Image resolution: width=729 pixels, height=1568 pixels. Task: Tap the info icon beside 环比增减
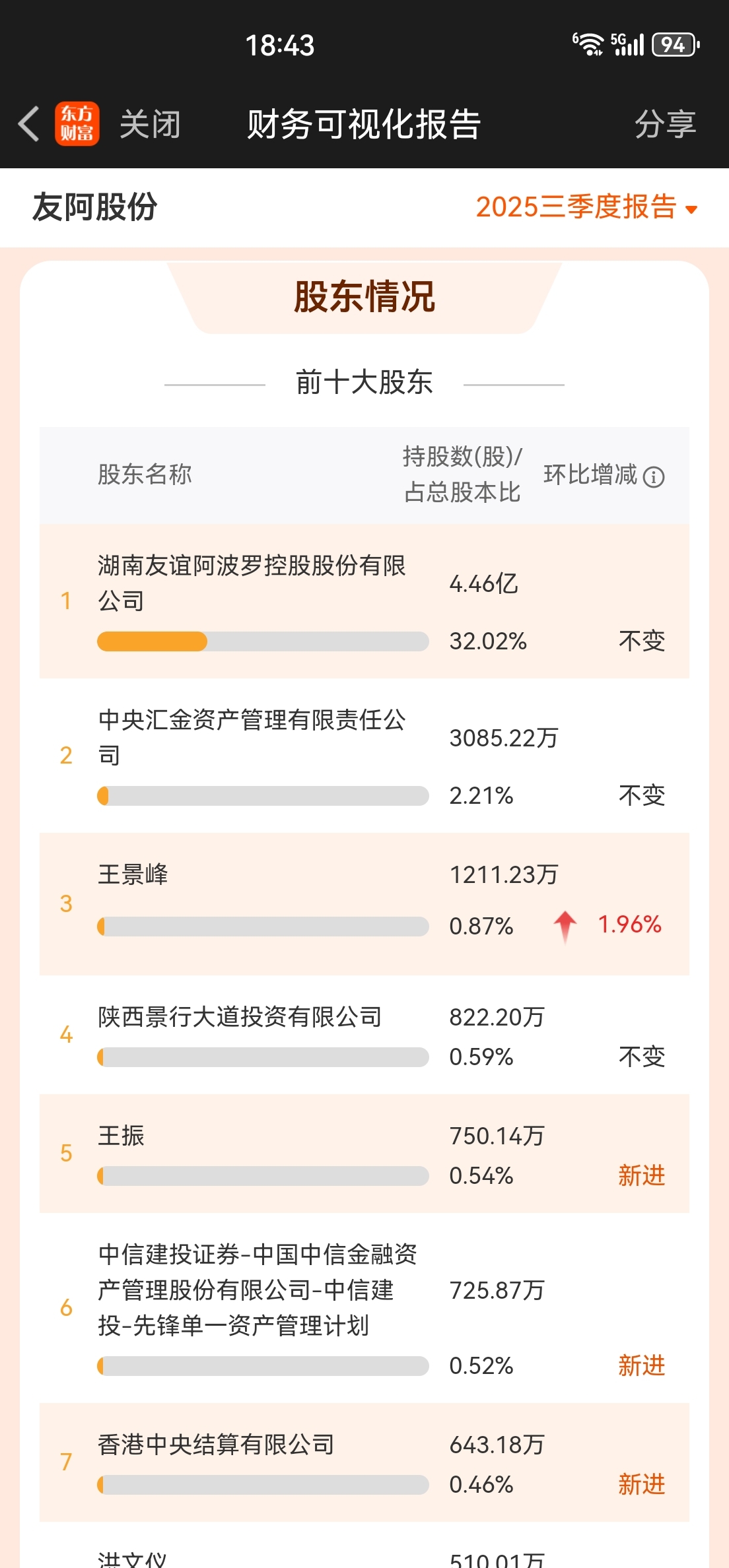654,476
